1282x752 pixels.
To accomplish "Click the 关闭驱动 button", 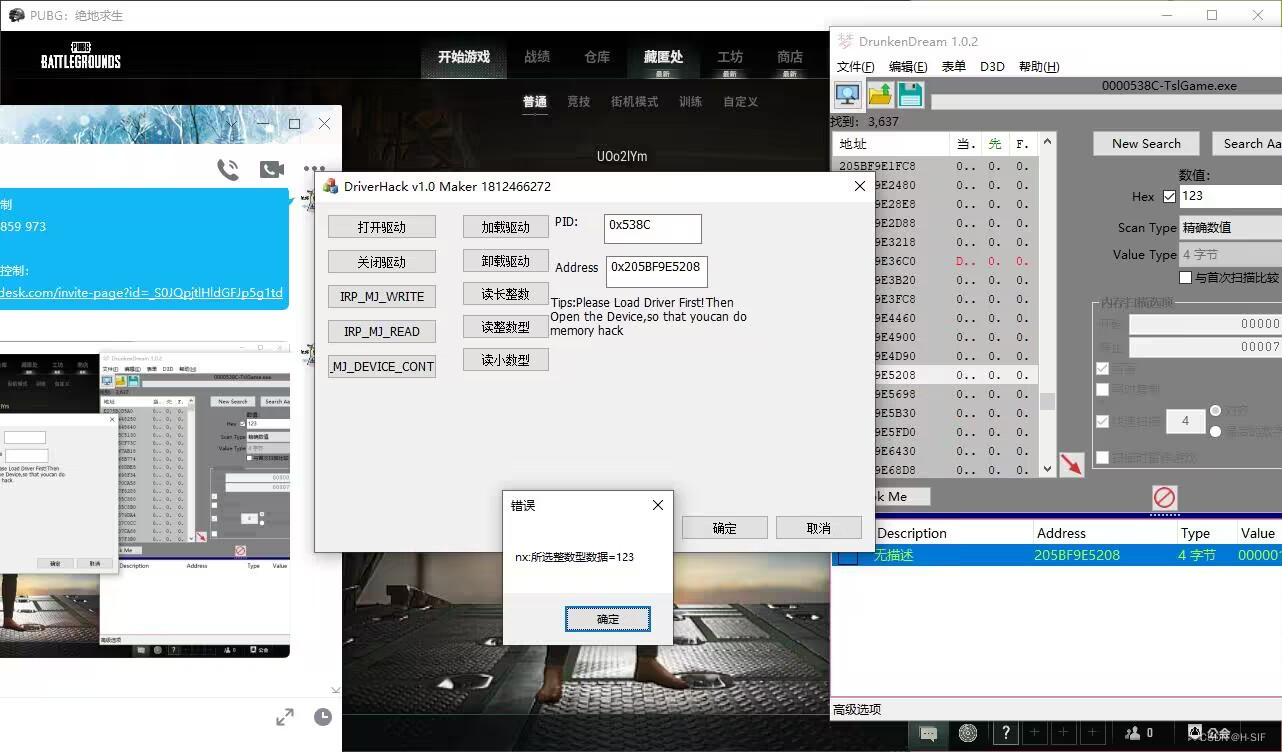I will [382, 262].
